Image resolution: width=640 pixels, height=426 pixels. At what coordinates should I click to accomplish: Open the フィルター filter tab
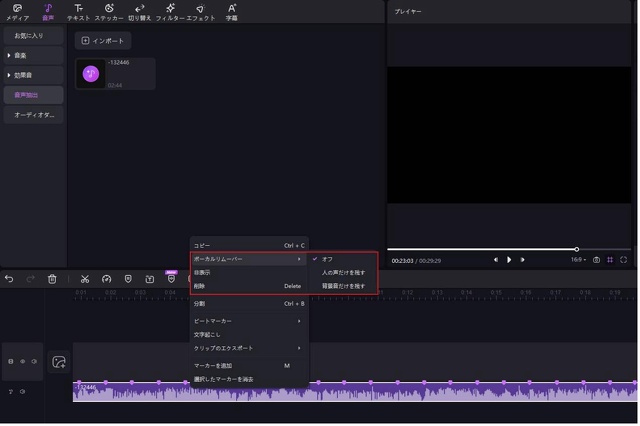click(170, 12)
